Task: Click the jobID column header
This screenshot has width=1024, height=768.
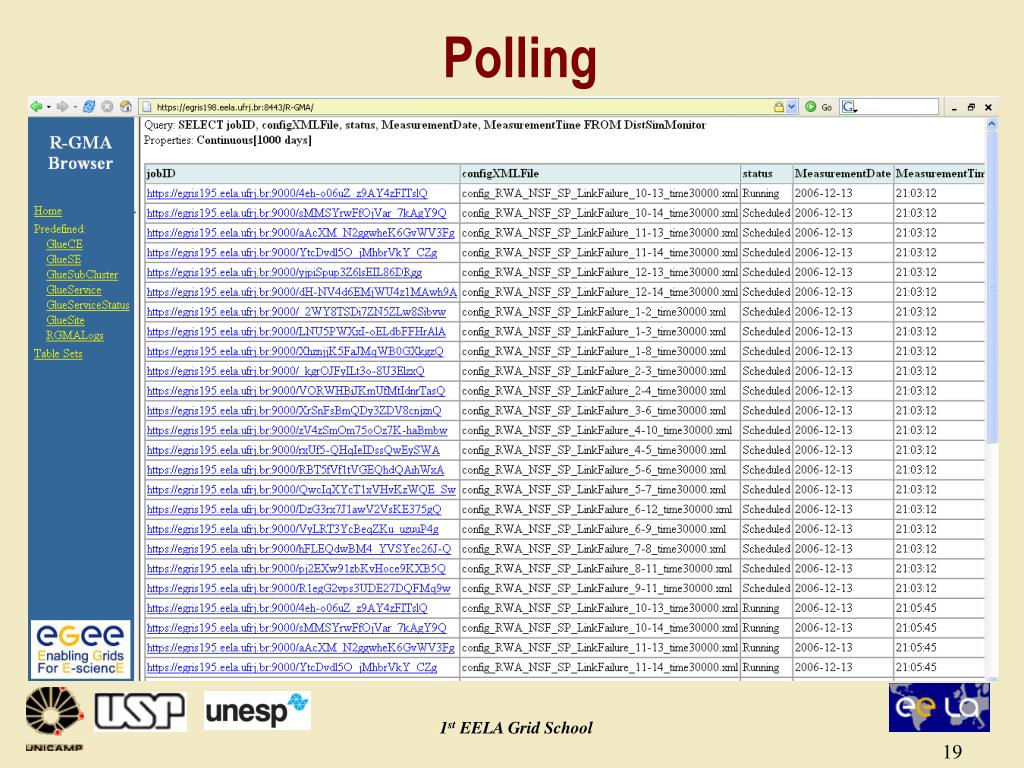Action: 302,174
